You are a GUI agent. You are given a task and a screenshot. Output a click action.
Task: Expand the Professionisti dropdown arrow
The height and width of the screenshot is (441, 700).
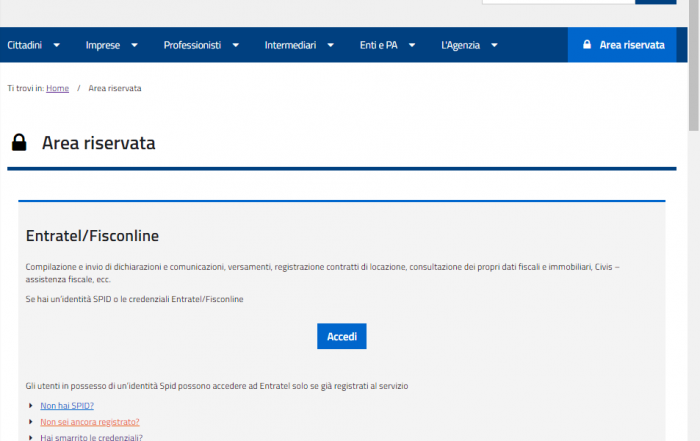pos(236,45)
